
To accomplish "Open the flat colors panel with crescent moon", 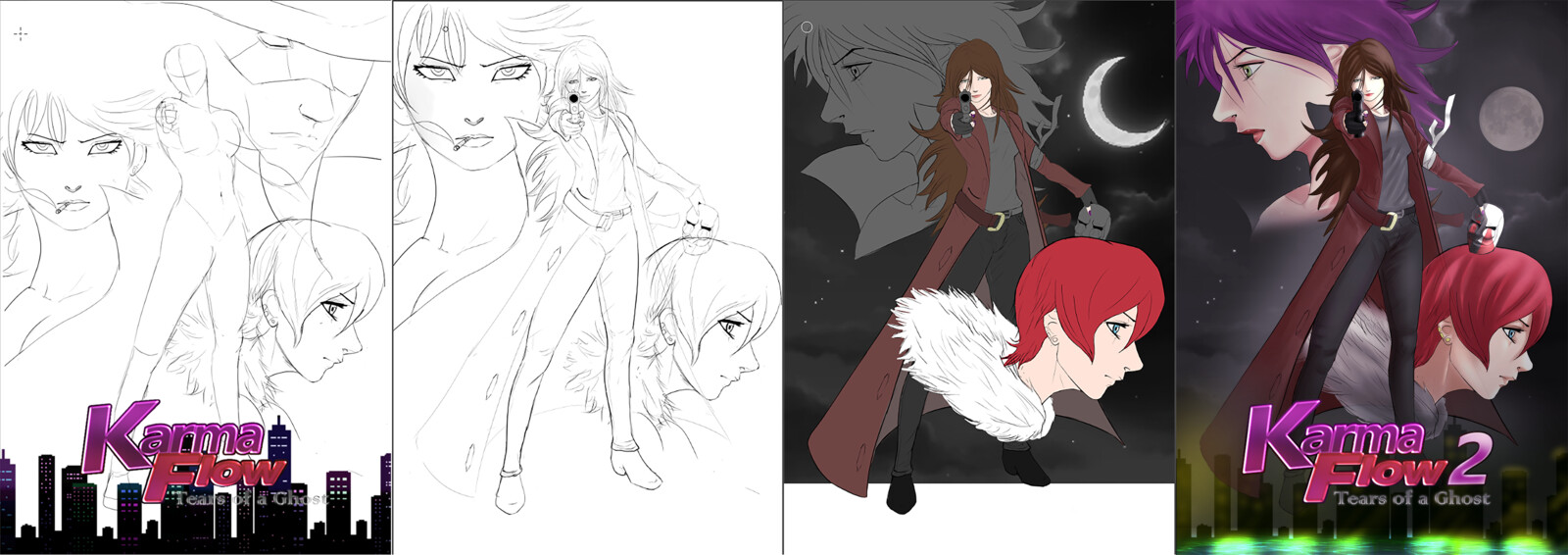I will (978, 277).
